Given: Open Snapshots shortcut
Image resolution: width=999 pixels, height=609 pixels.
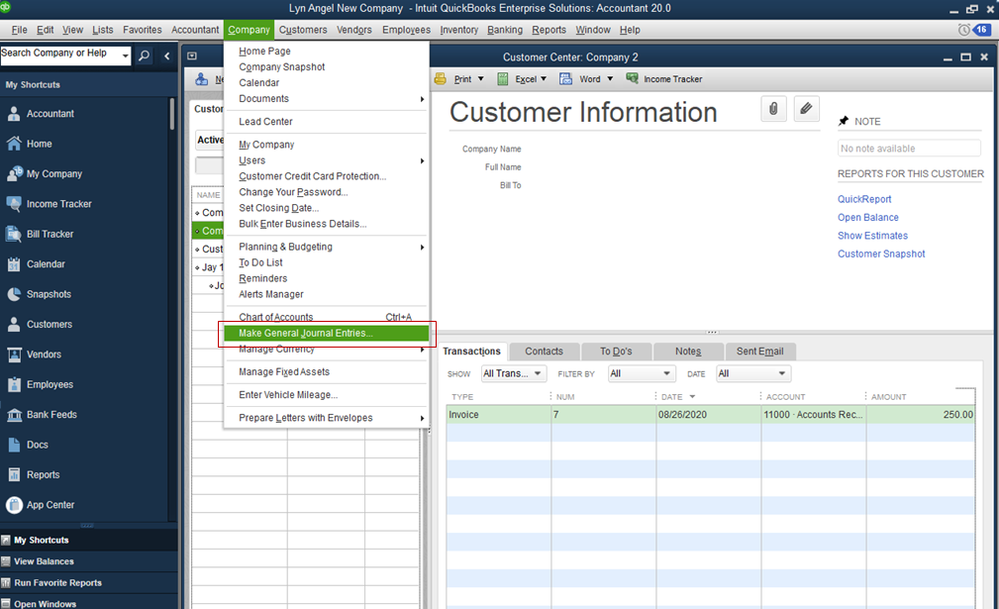Looking at the screenshot, I should pos(38,294).
